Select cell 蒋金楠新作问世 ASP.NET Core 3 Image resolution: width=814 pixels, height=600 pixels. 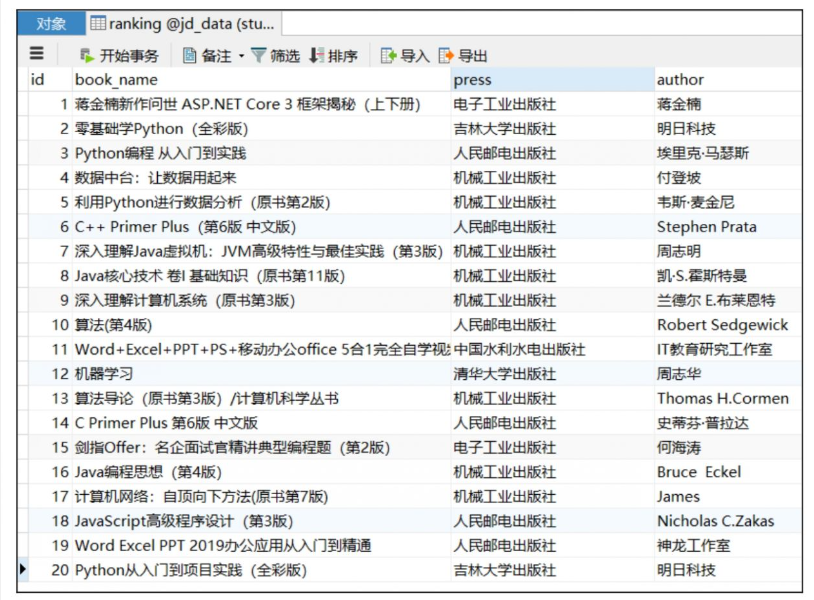coord(261,104)
